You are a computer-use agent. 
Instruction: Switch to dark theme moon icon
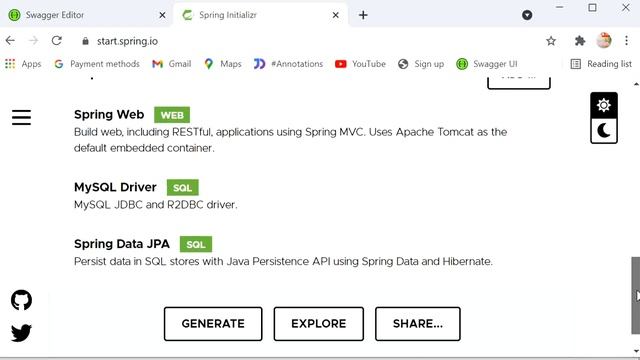(x=604, y=131)
